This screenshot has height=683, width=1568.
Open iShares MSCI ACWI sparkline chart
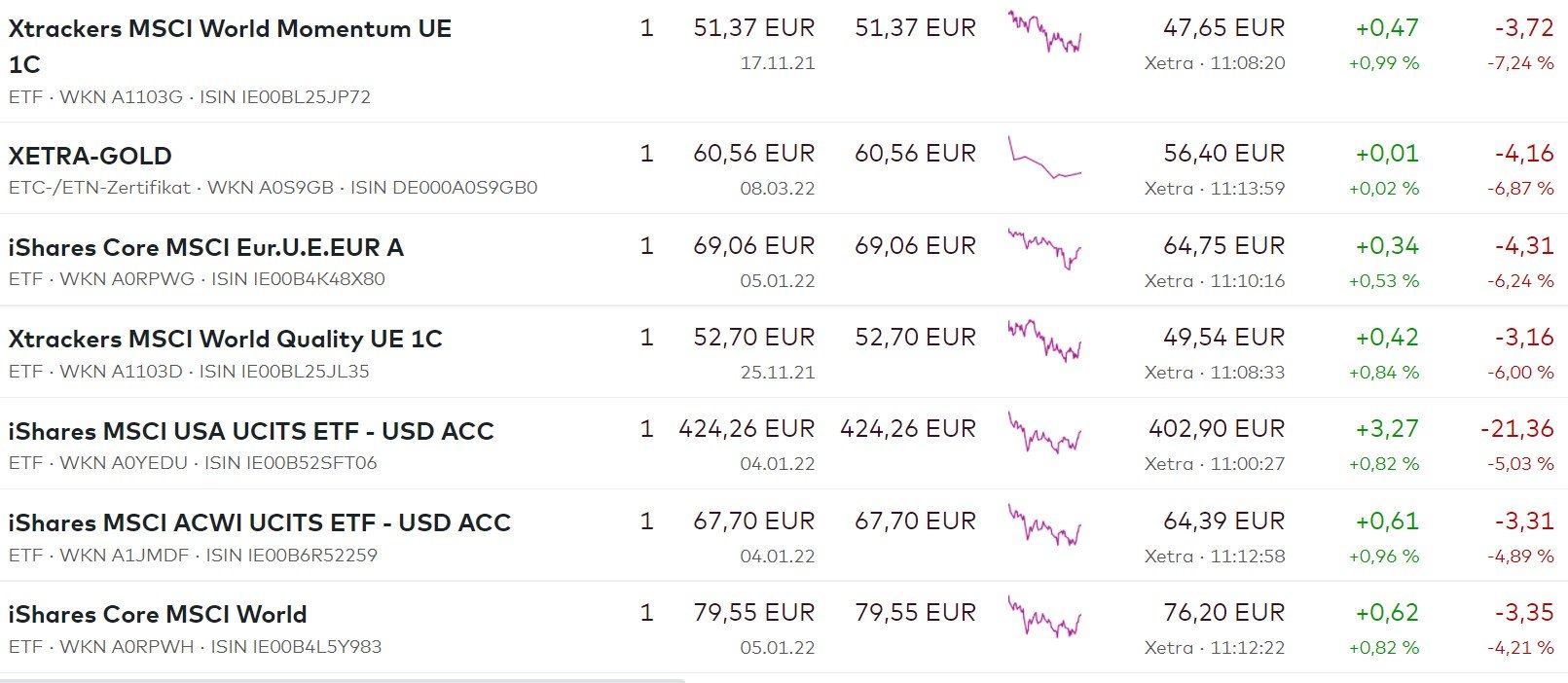[x=1044, y=524]
